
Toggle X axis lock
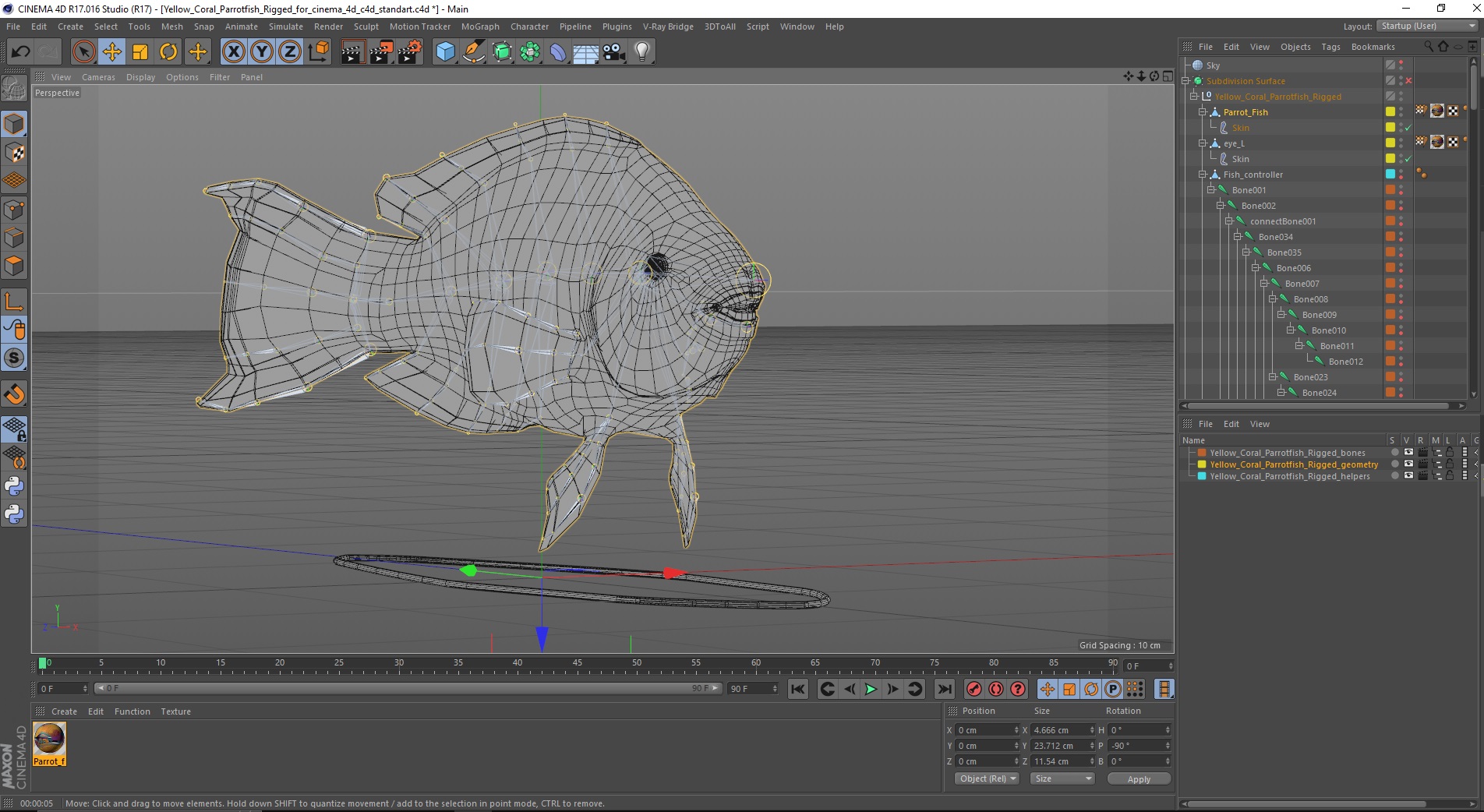[233, 52]
